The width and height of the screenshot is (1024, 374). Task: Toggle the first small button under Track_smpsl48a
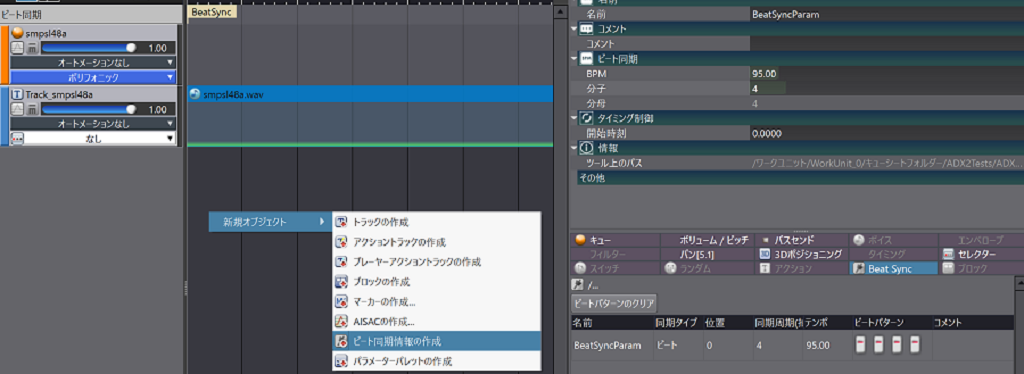pyautogui.click(x=18, y=109)
